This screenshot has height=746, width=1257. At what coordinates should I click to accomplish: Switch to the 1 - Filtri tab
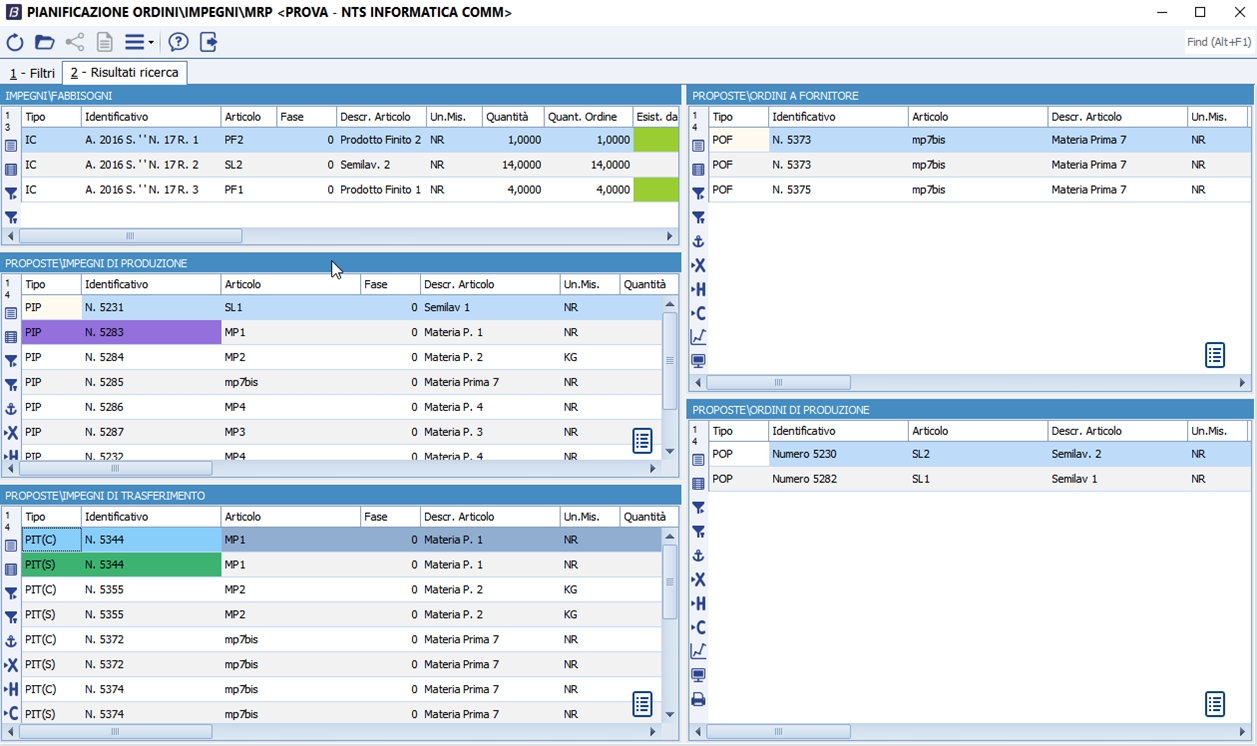32,73
